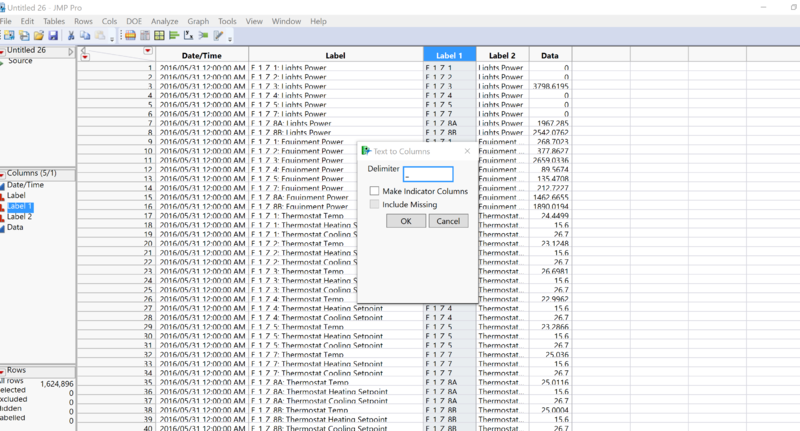Click the Text to Columns dialog title icon
Screen dimensions: 800x431
(366, 150)
